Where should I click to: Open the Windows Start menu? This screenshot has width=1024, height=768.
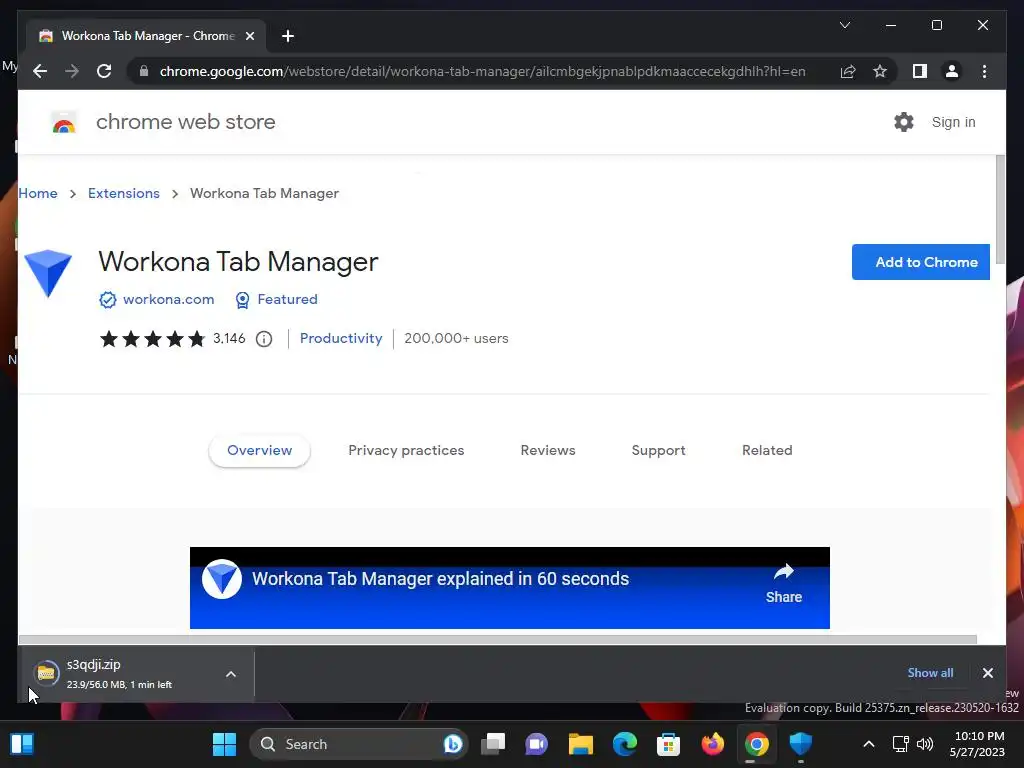click(225, 744)
